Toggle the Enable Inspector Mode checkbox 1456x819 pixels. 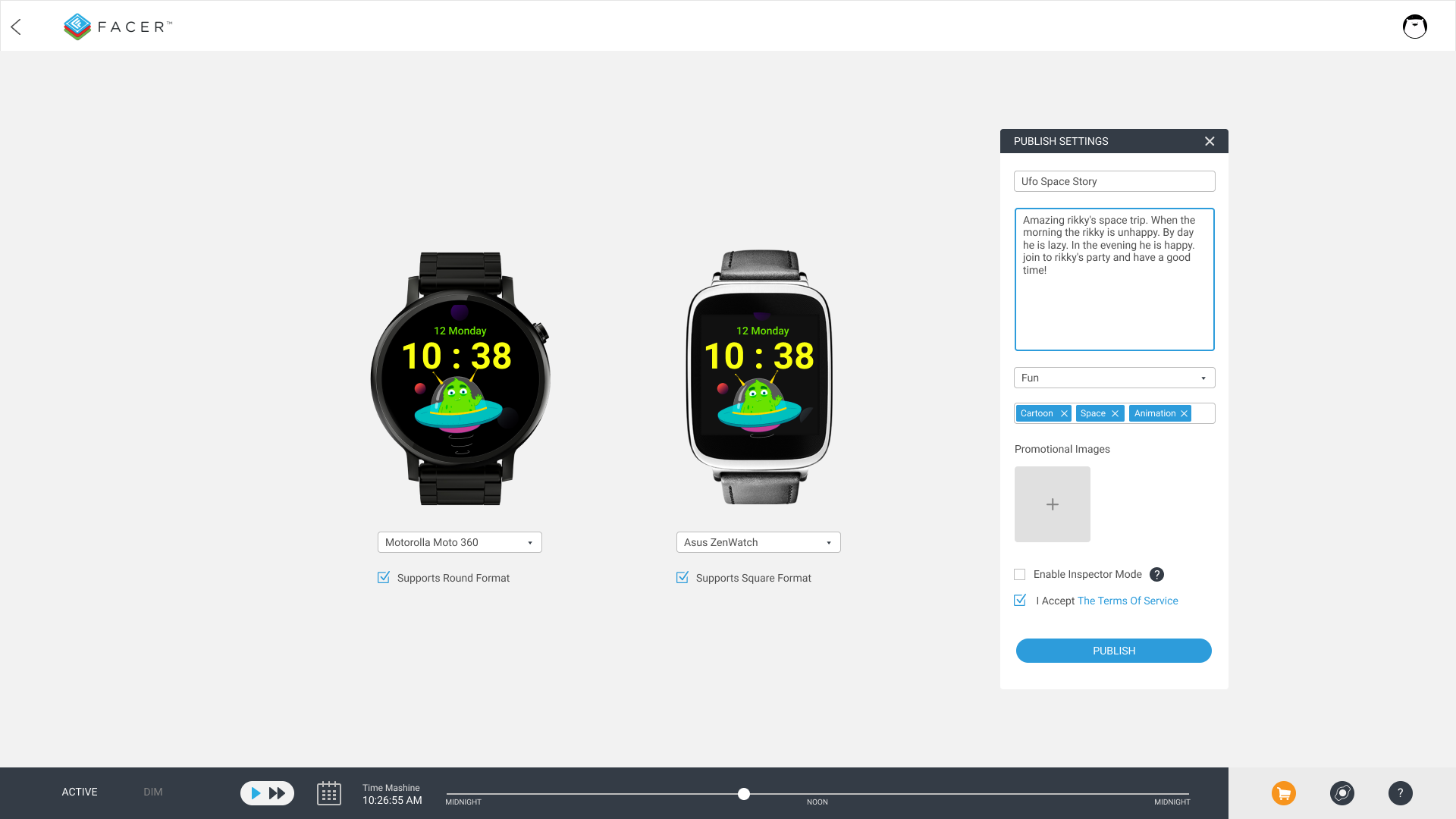(1020, 574)
